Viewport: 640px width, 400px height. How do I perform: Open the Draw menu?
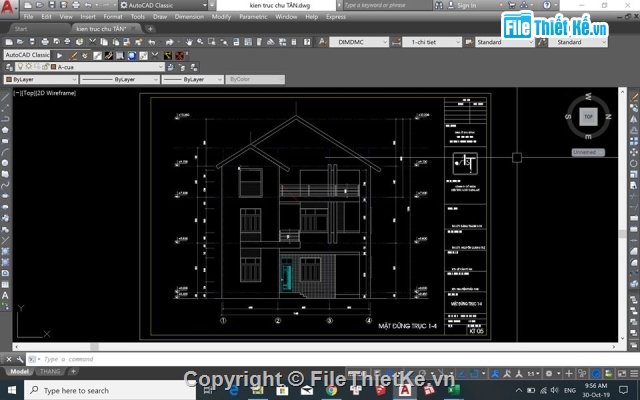160,17
